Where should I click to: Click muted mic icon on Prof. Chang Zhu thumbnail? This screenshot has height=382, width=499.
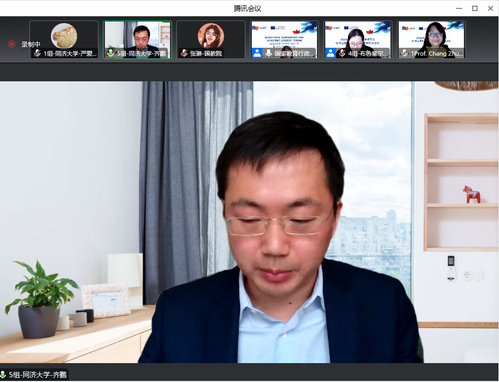click(x=404, y=53)
